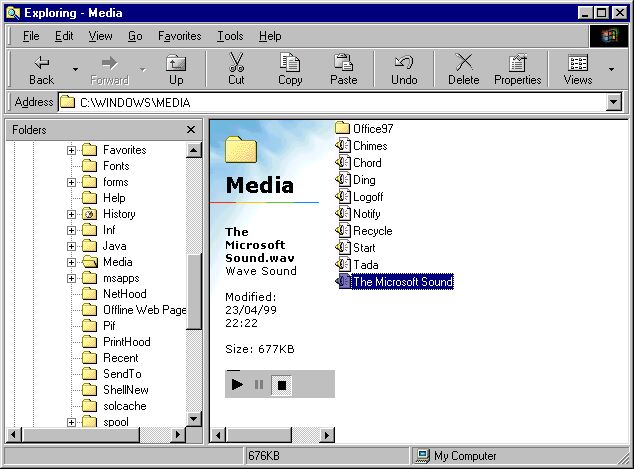The height and width of the screenshot is (469, 634).
Task: Undo the last action with Undo
Action: (x=404, y=70)
